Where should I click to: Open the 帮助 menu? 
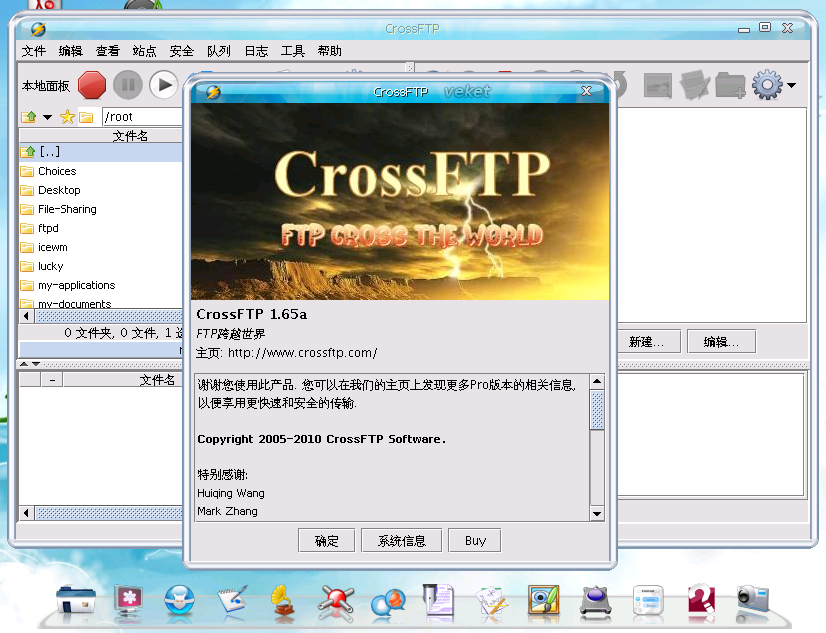click(329, 51)
